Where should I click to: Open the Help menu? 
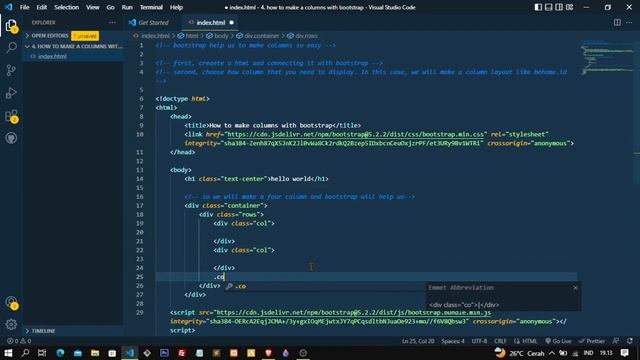(x=176, y=7)
